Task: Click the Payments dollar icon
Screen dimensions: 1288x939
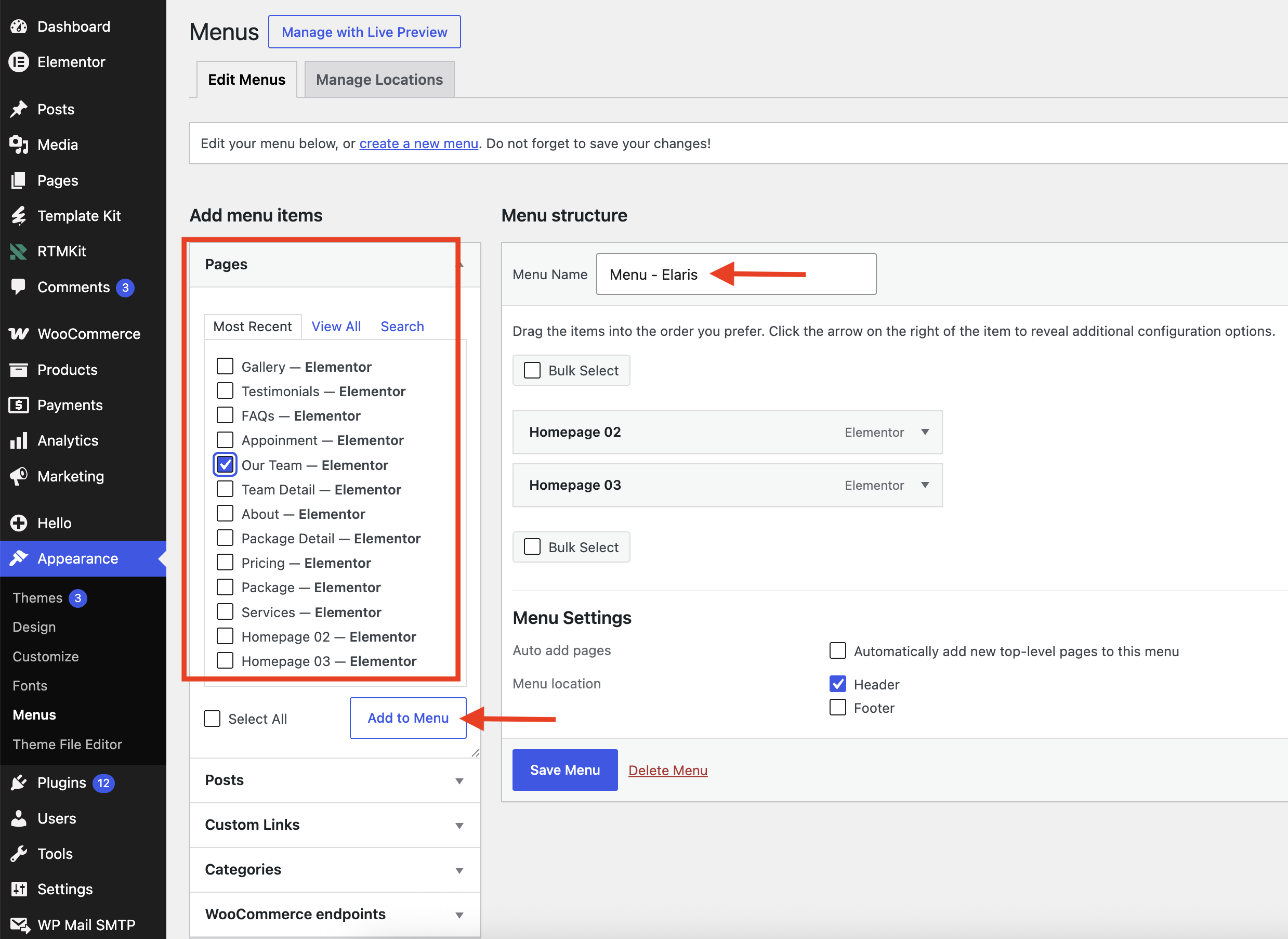Action: 19,405
